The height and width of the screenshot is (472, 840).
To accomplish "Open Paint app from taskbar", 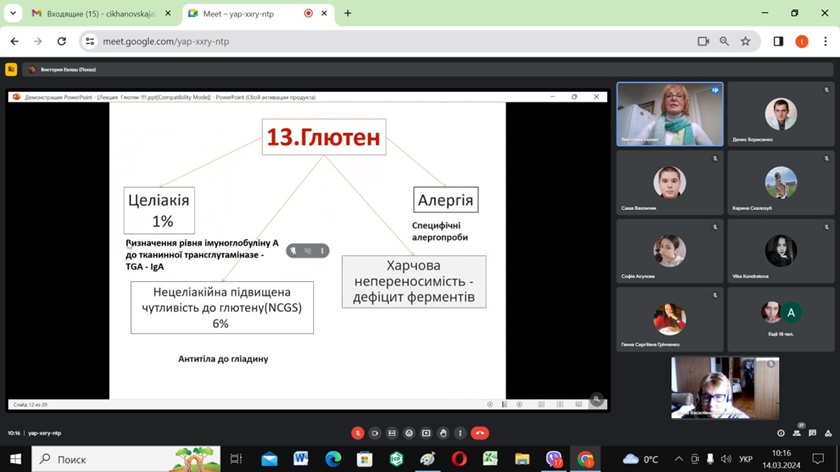I will [428, 459].
